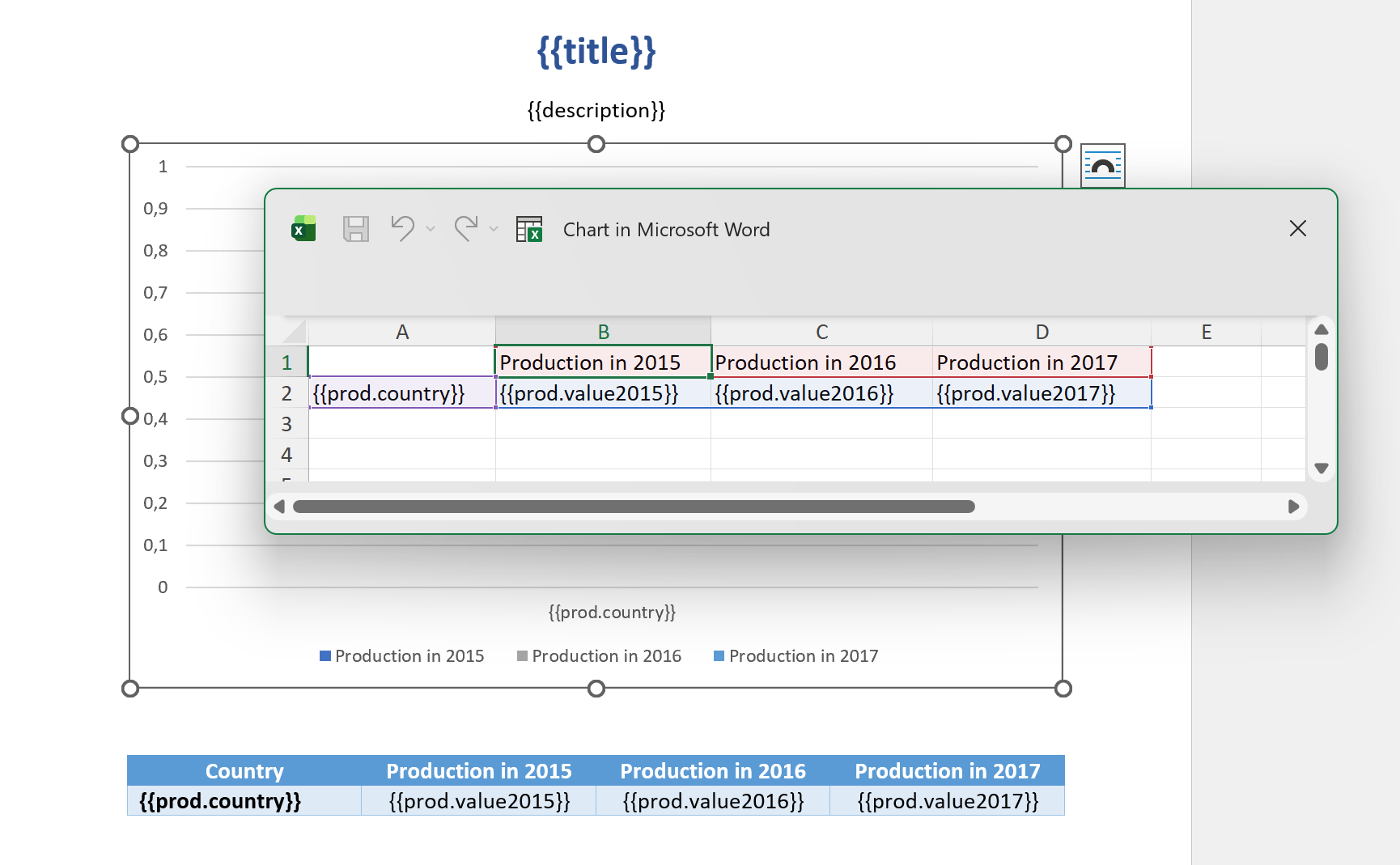1400x865 pixels.
Task: Click the Excel app icon in chart window
Action: pyautogui.click(x=303, y=229)
